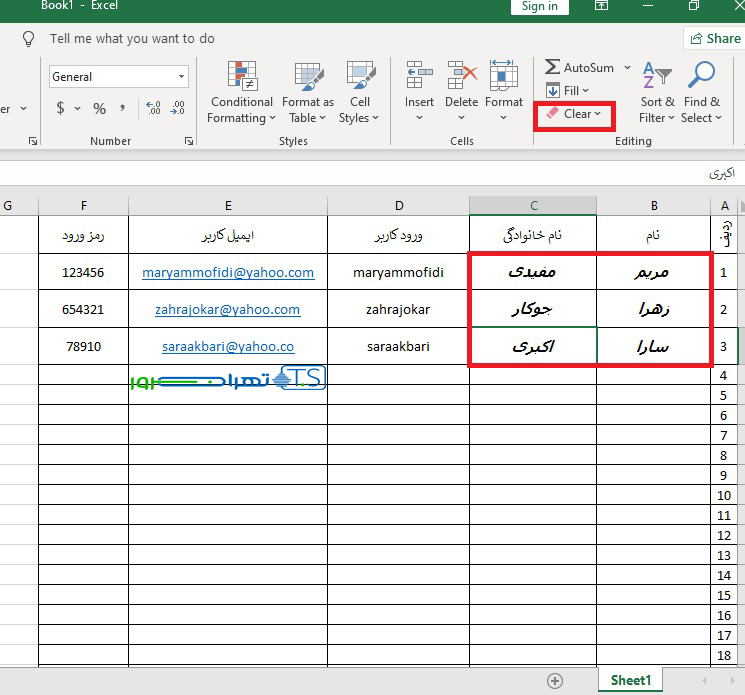Open Sort & Filter
This screenshot has width=745, height=695.
point(657,92)
